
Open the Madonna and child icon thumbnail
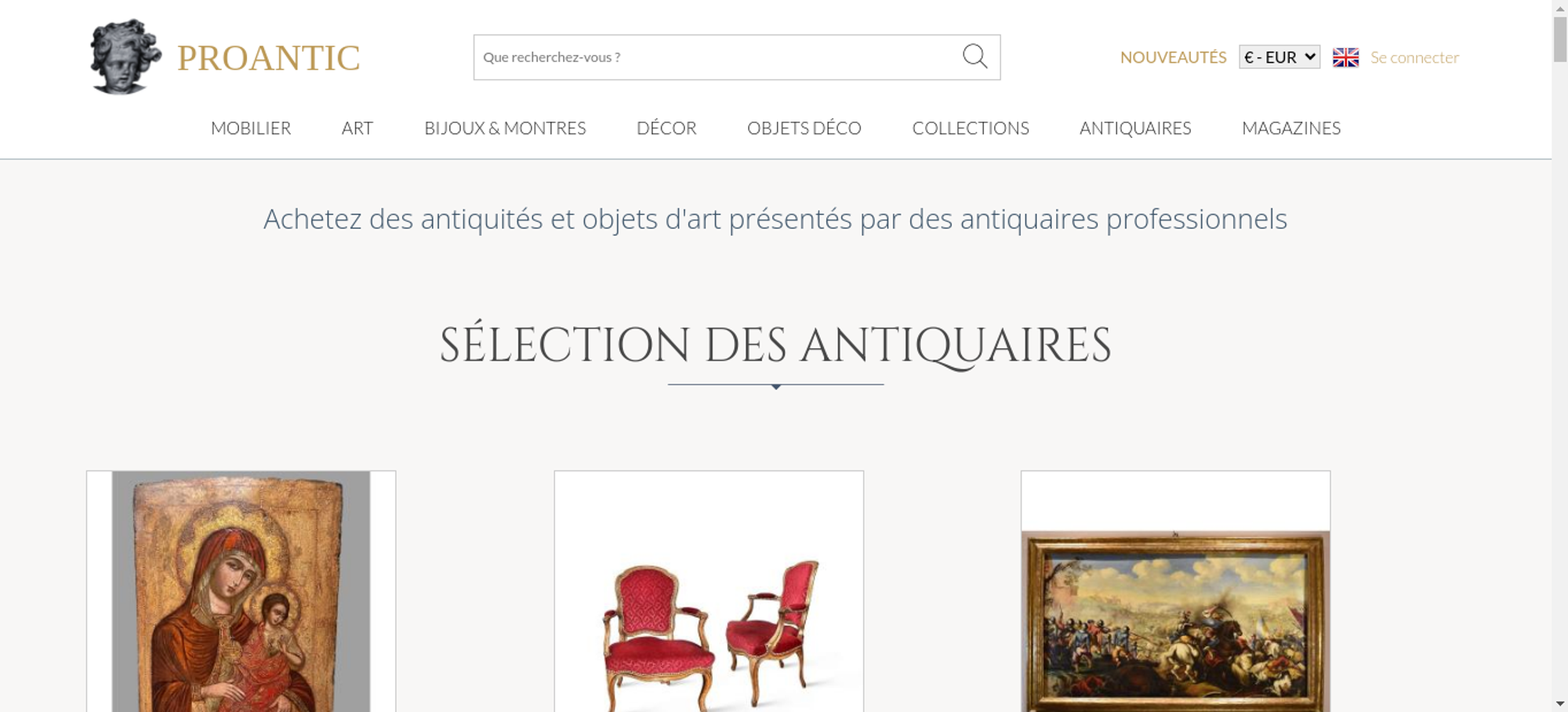tap(241, 591)
